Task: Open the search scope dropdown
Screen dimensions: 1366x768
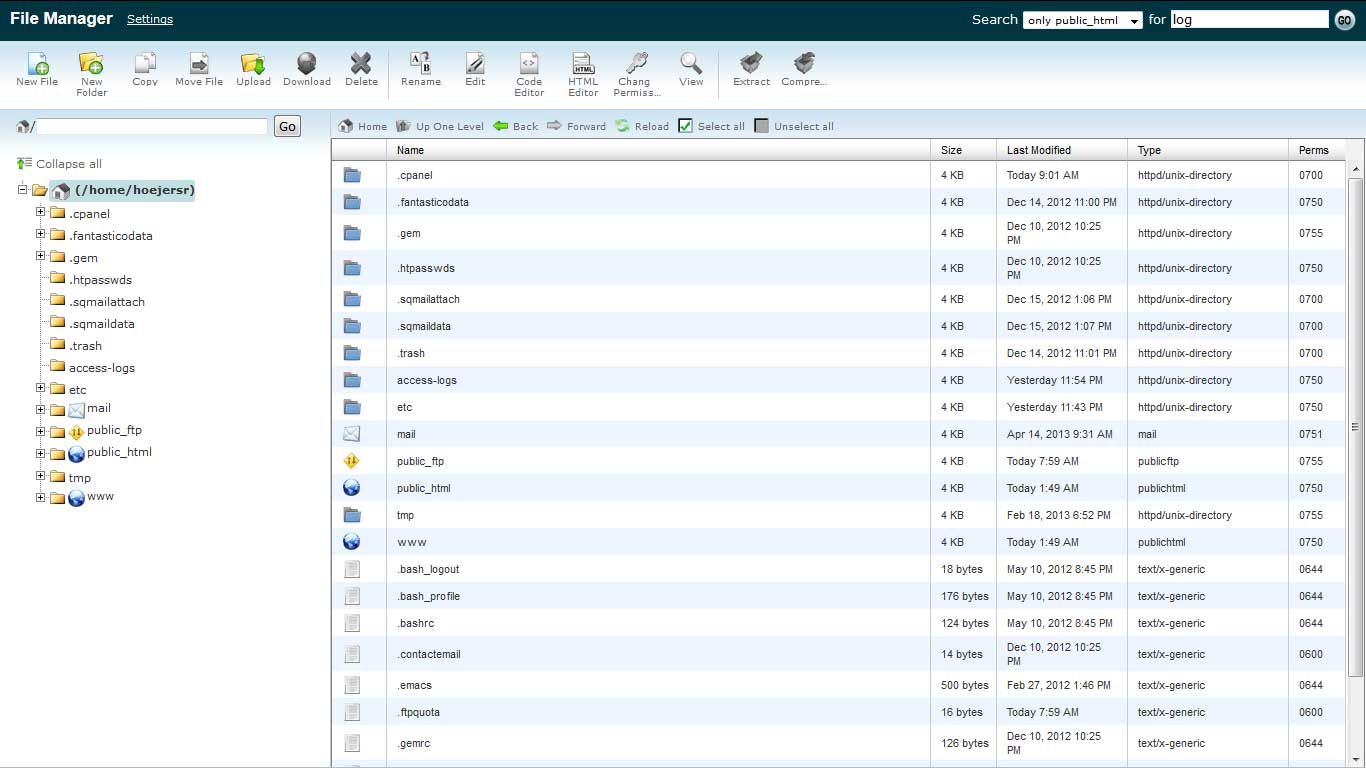Action: click(x=1082, y=20)
